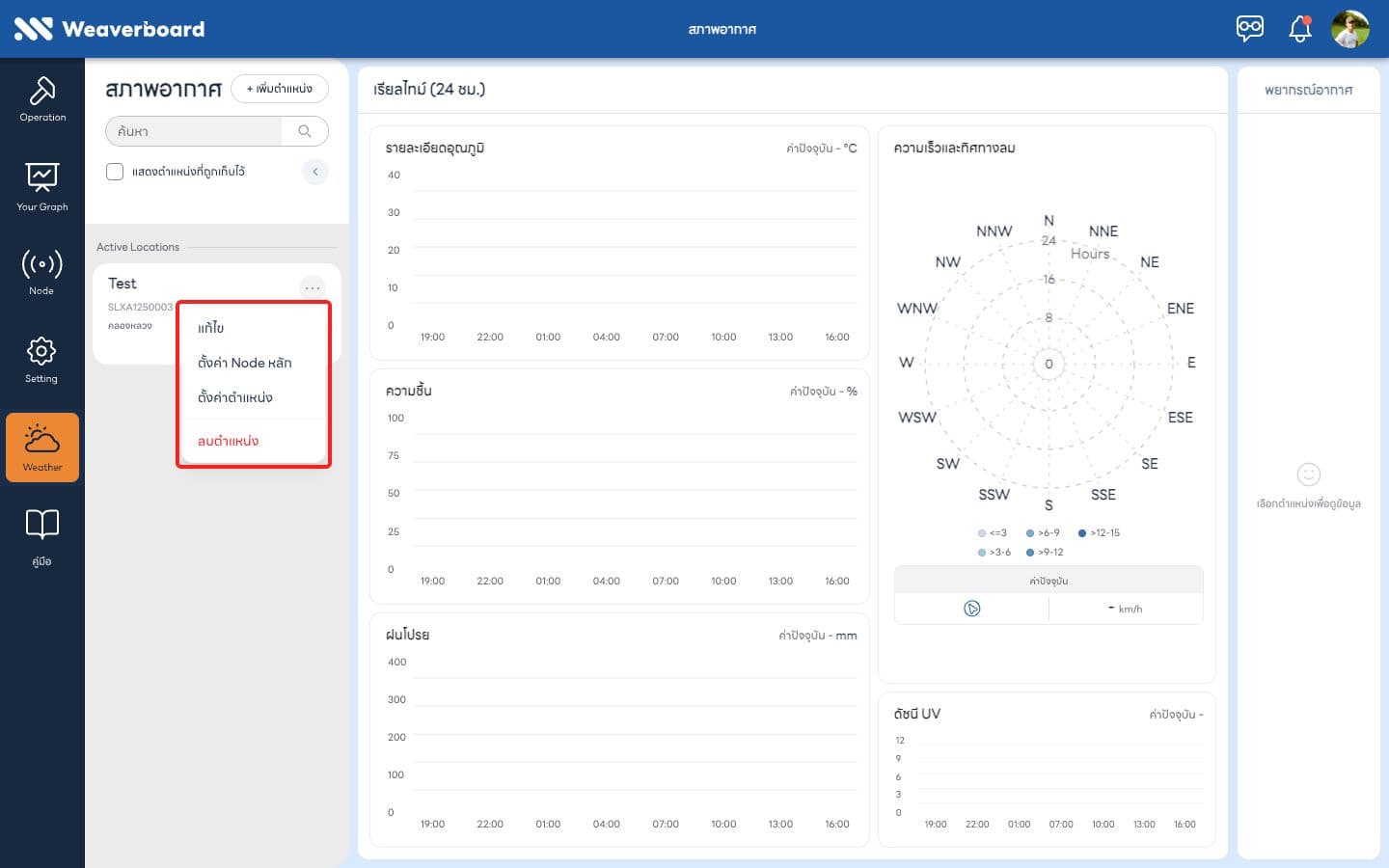Click the search magnifier icon
The height and width of the screenshot is (868, 1389).
click(x=305, y=131)
